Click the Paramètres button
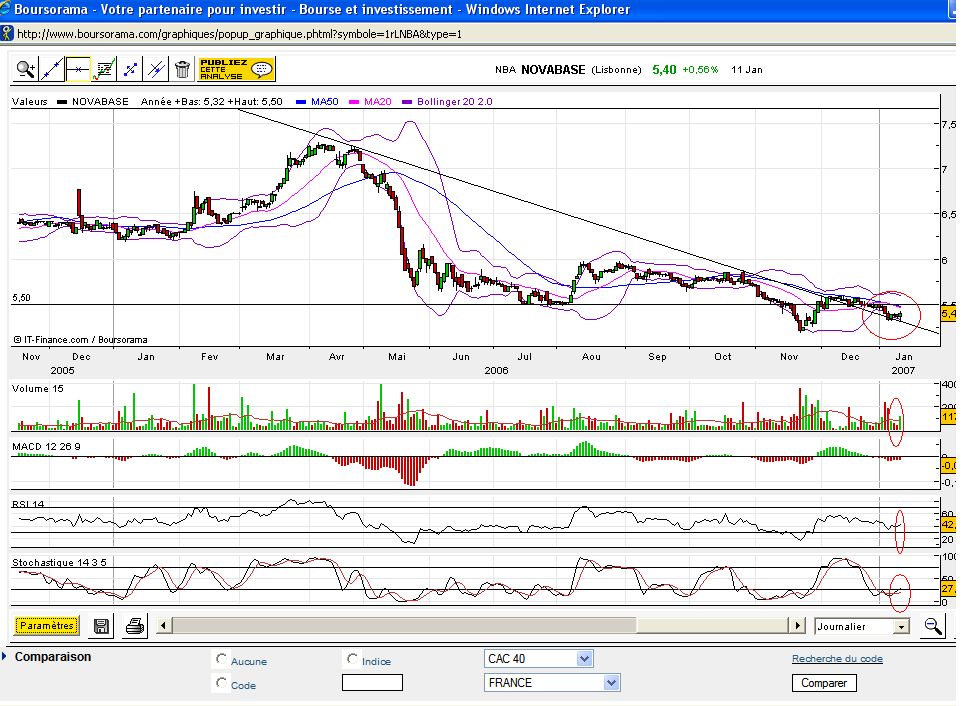This screenshot has height=706, width=962. point(47,626)
